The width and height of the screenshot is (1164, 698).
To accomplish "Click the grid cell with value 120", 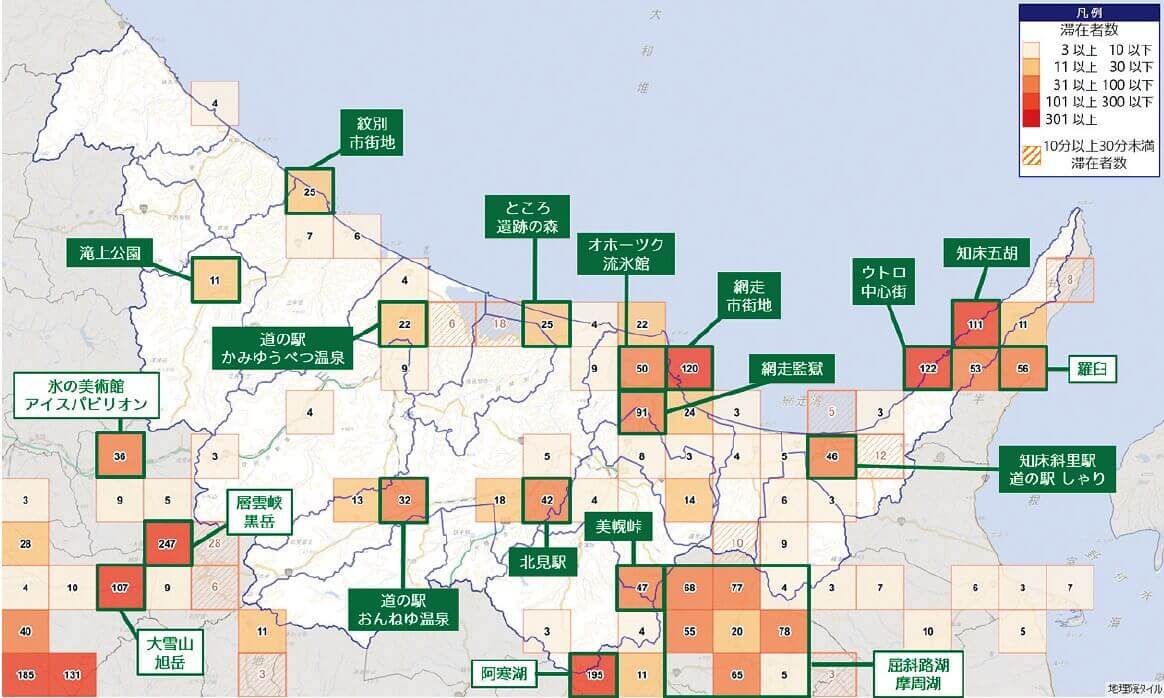I will (x=688, y=368).
